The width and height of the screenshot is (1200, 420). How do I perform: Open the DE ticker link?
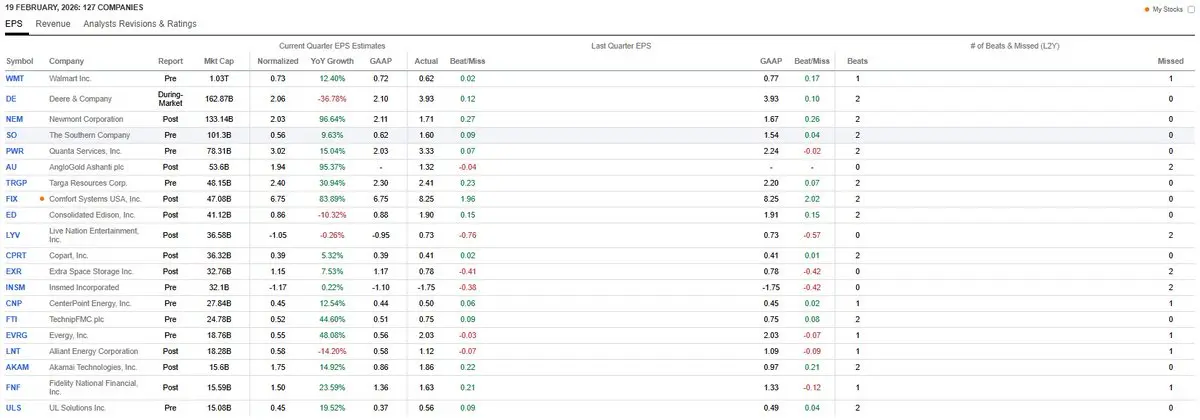click(11, 99)
